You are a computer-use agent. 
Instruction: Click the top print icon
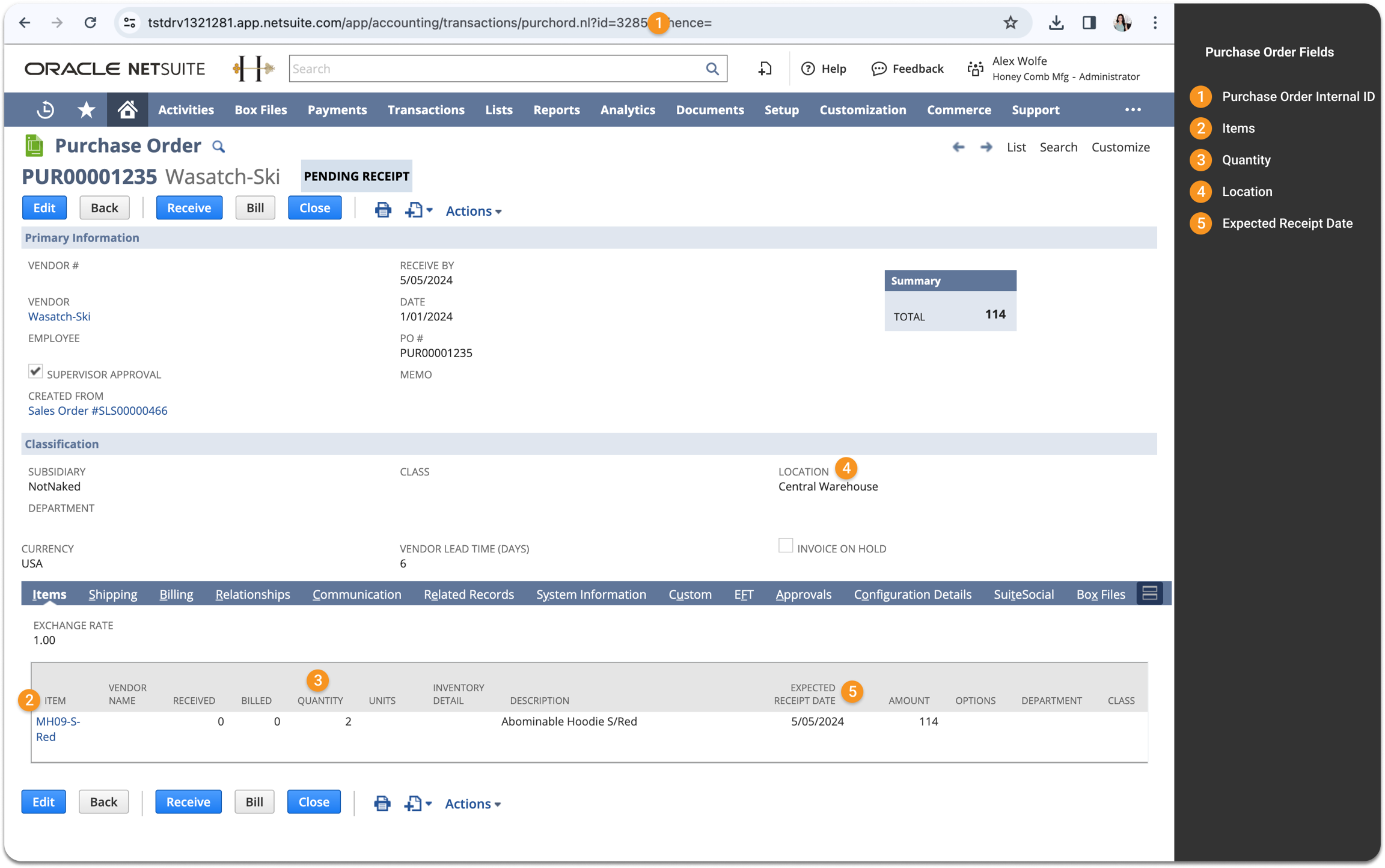pos(382,210)
